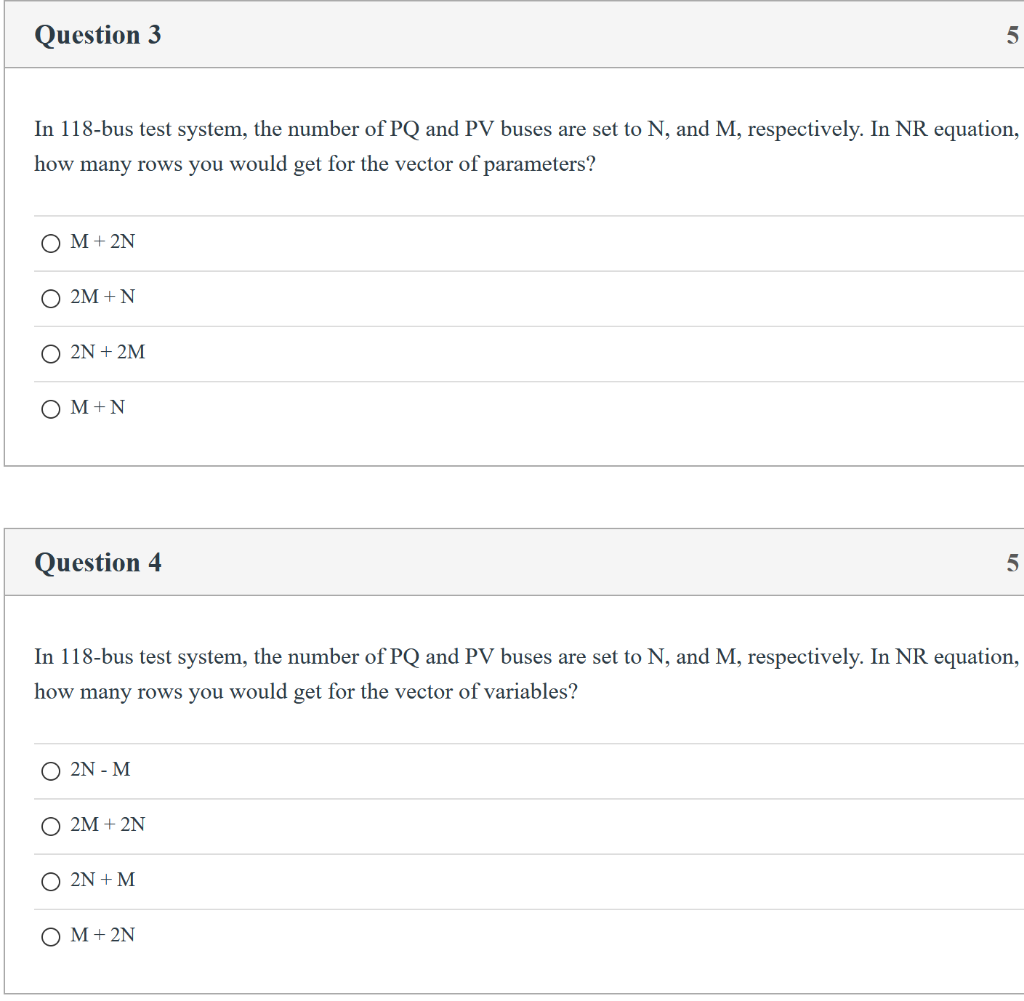
Task: Select radio button for 2N + 2M in Question 3
Action: click(50, 353)
